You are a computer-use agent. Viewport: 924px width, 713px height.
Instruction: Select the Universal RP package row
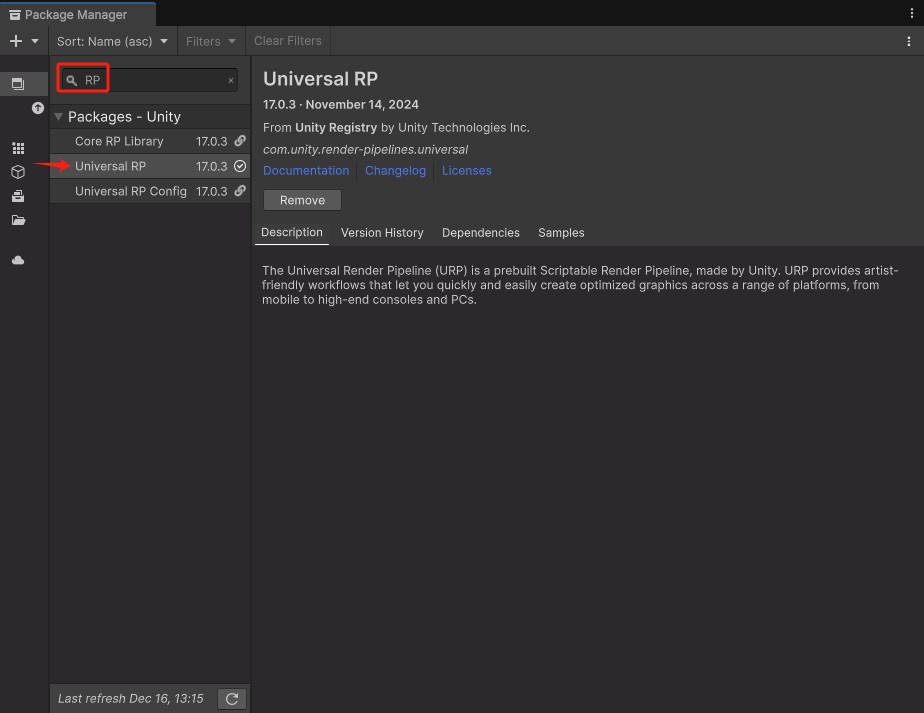(x=150, y=166)
